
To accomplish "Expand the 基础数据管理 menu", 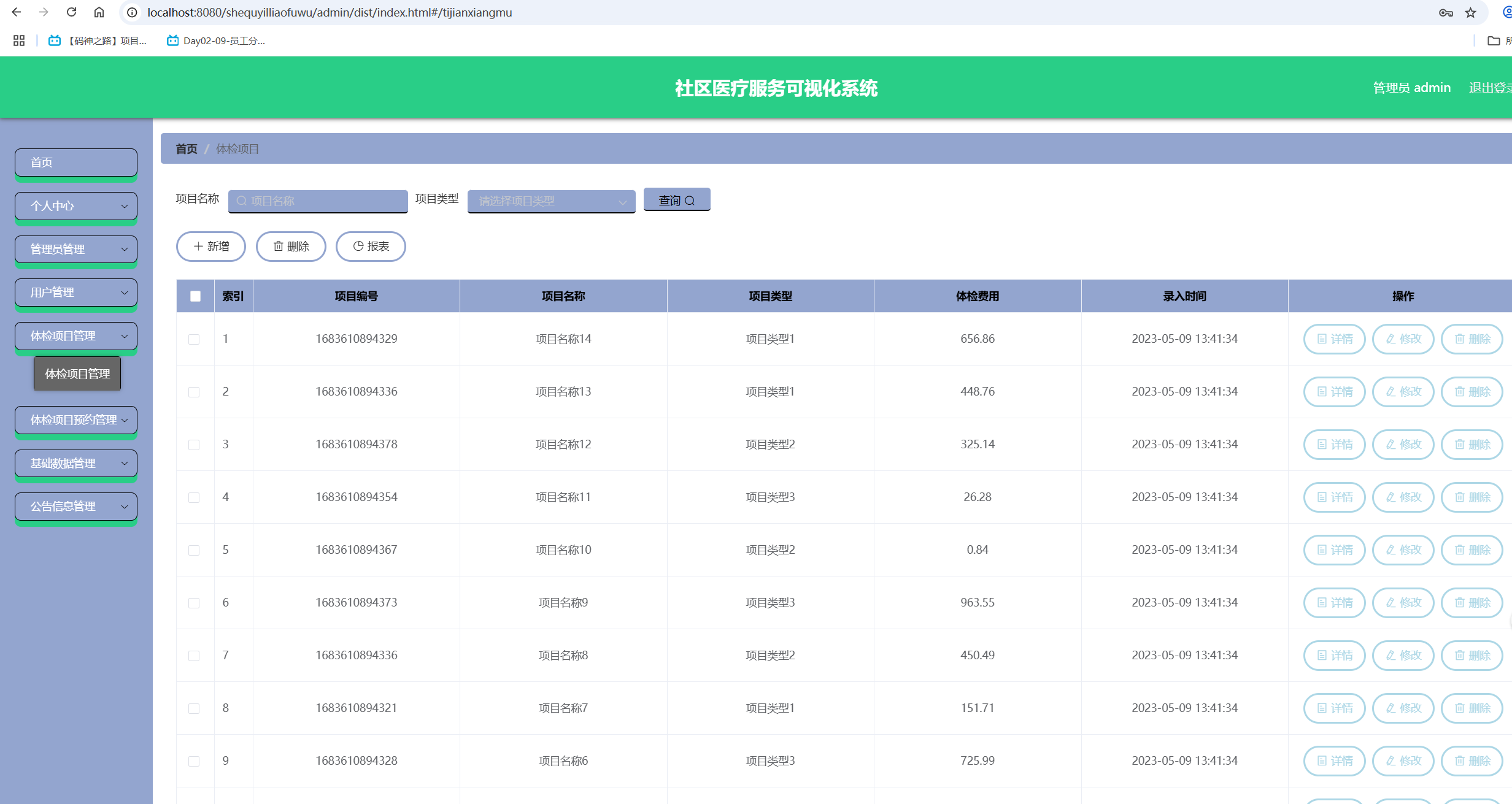I will coord(76,463).
